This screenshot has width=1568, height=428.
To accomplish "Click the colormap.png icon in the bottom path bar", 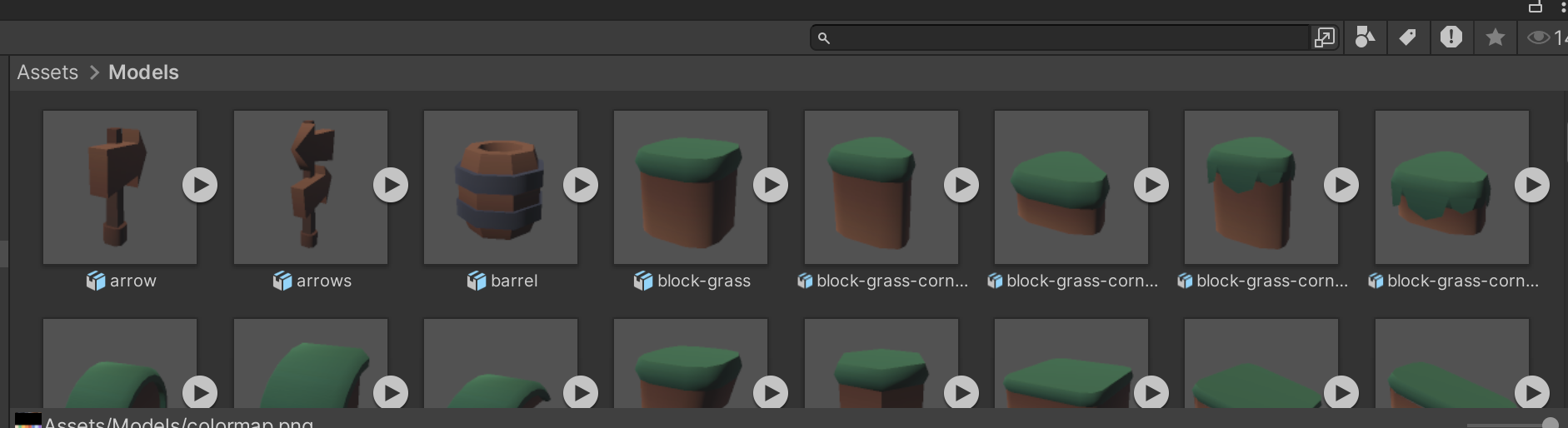I will (28, 421).
